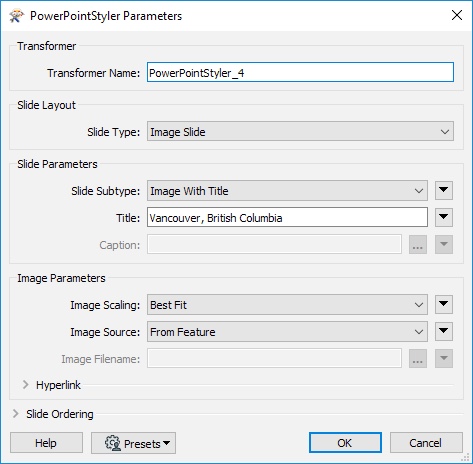Click into the Transformer Name field

[x=300, y=72]
